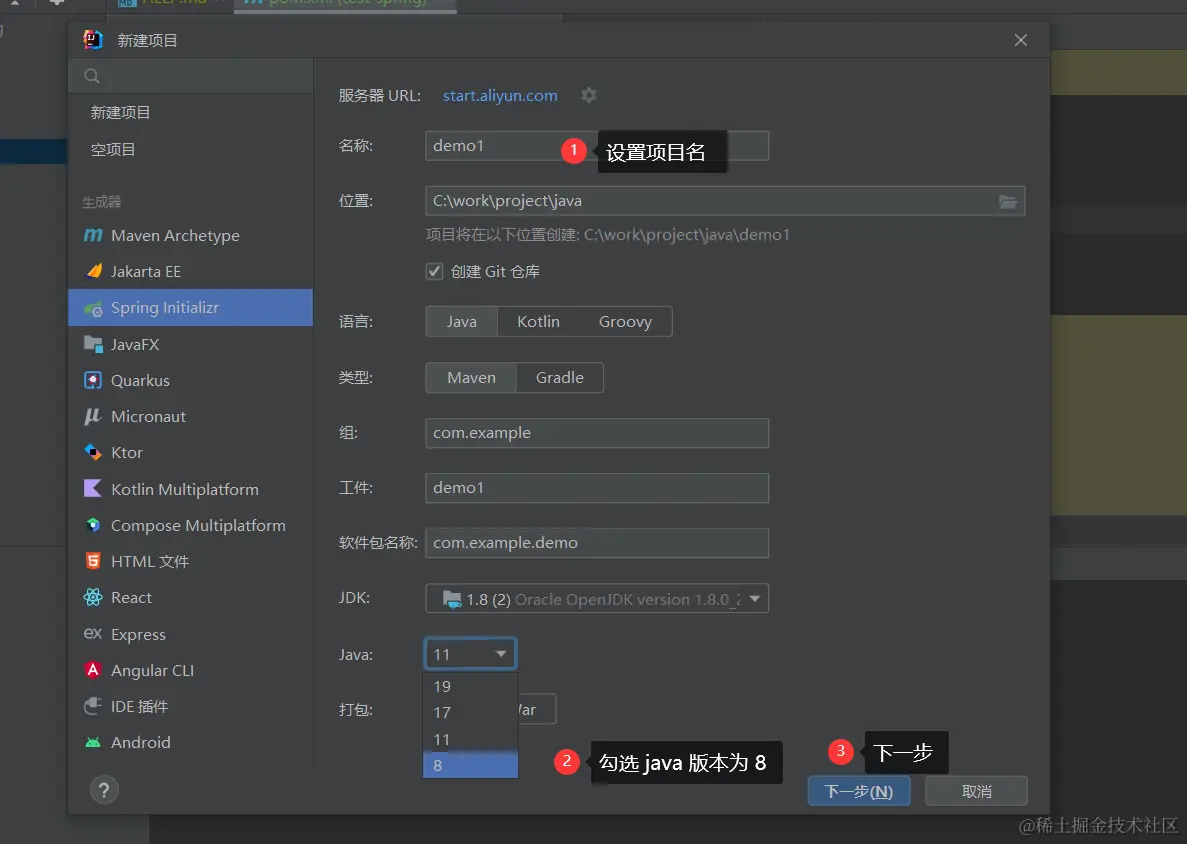
Task: Click the 软件包名称 package name field
Action: coord(597,543)
